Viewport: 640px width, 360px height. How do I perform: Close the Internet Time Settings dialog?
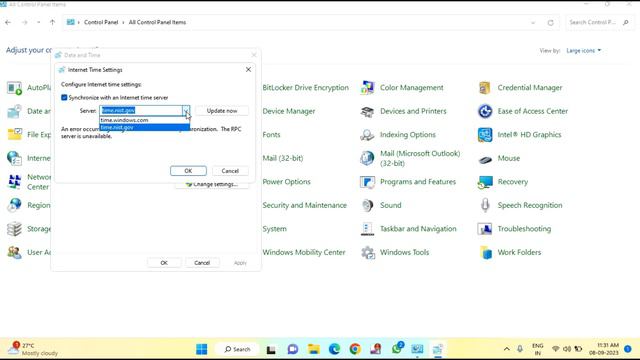coord(248,70)
